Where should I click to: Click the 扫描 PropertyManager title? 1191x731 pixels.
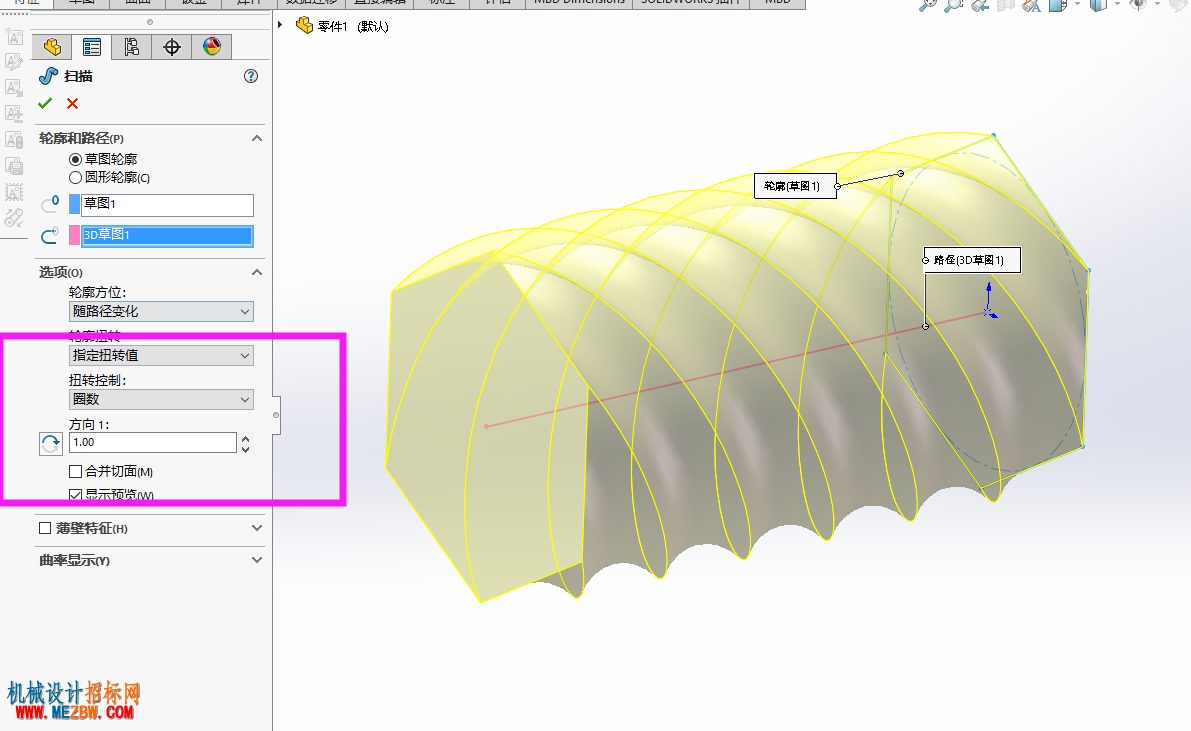pyautogui.click(x=78, y=76)
